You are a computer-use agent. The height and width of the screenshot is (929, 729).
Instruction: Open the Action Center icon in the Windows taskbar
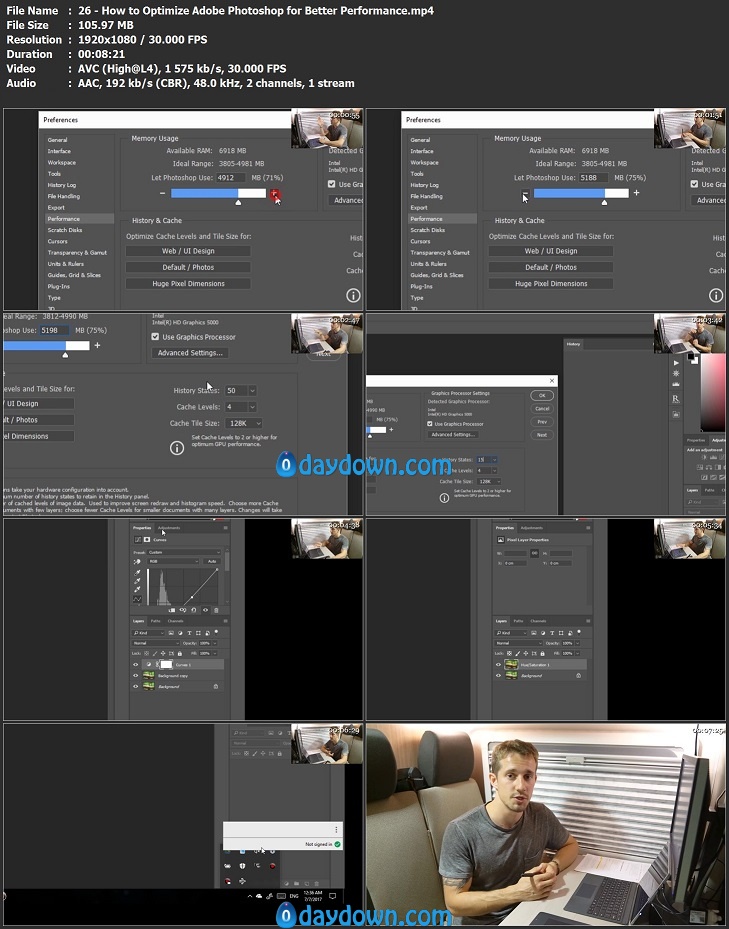[x=332, y=896]
